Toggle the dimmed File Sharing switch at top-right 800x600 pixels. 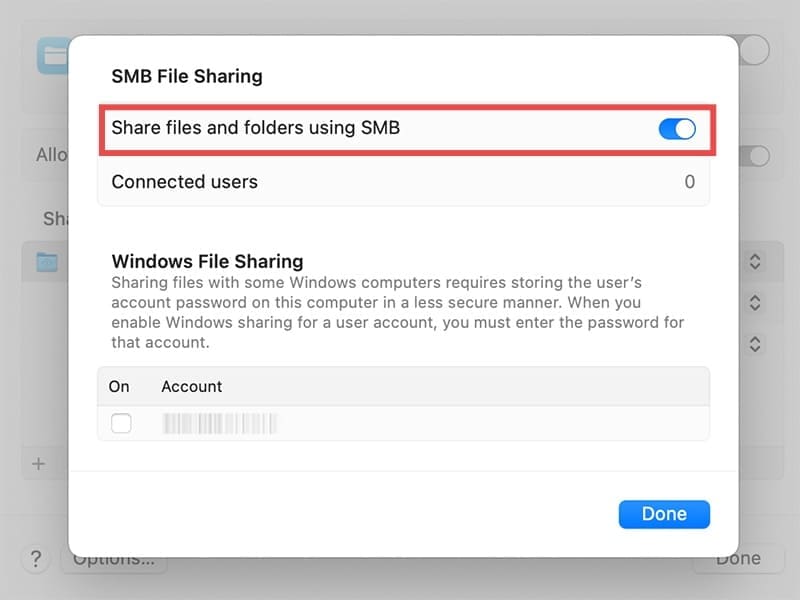(x=754, y=50)
